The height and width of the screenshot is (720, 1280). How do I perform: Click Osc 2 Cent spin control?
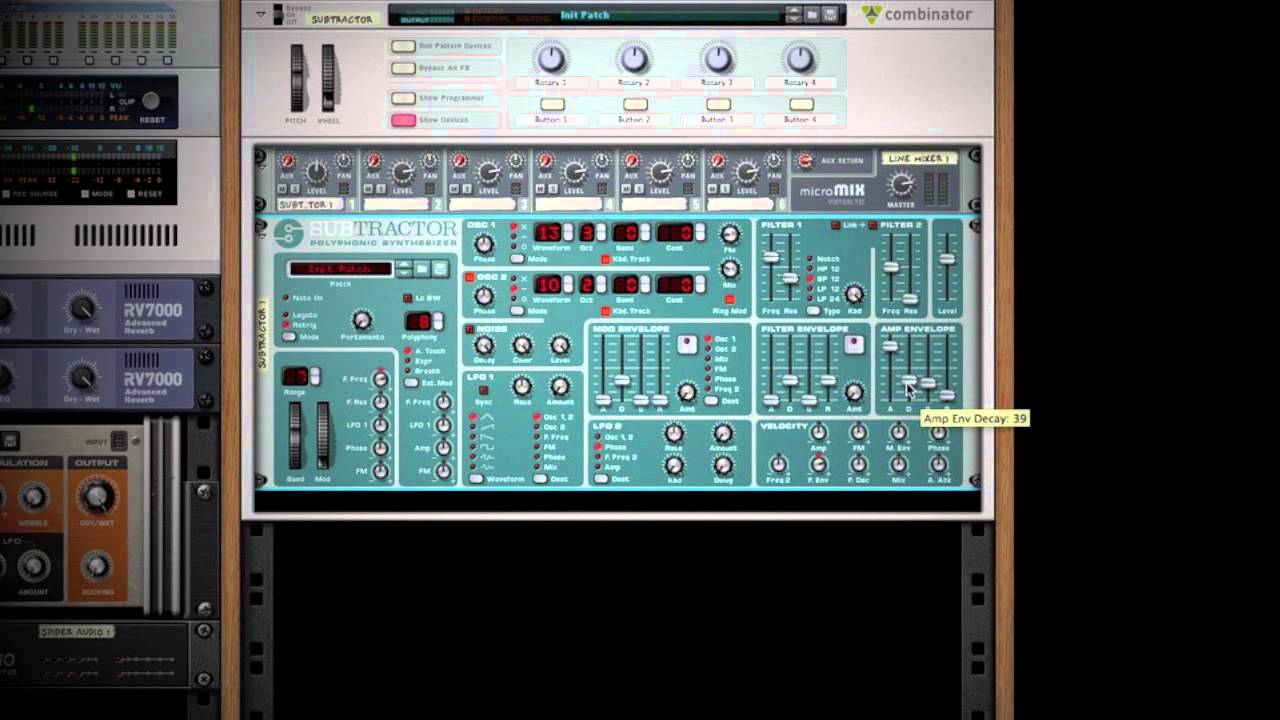coord(699,284)
